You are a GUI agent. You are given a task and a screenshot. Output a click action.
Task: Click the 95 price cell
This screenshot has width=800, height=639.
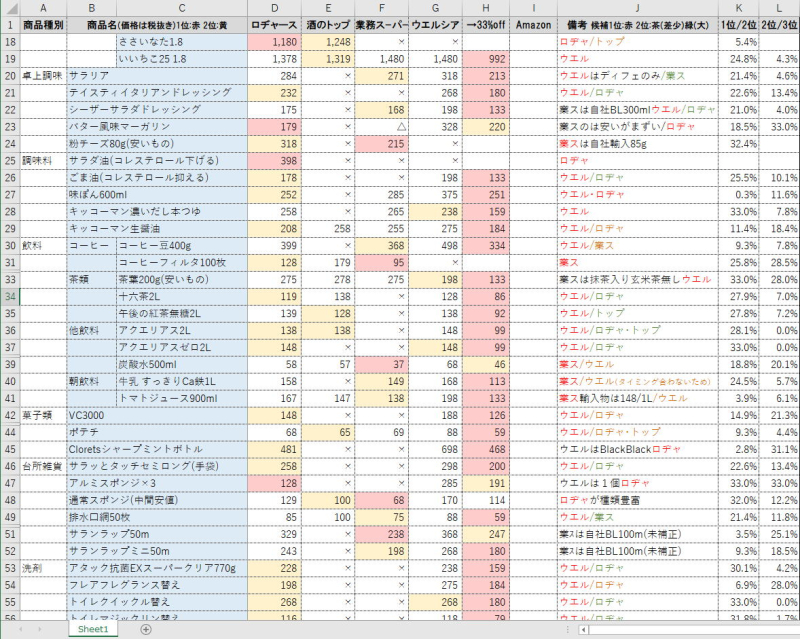(x=382, y=263)
